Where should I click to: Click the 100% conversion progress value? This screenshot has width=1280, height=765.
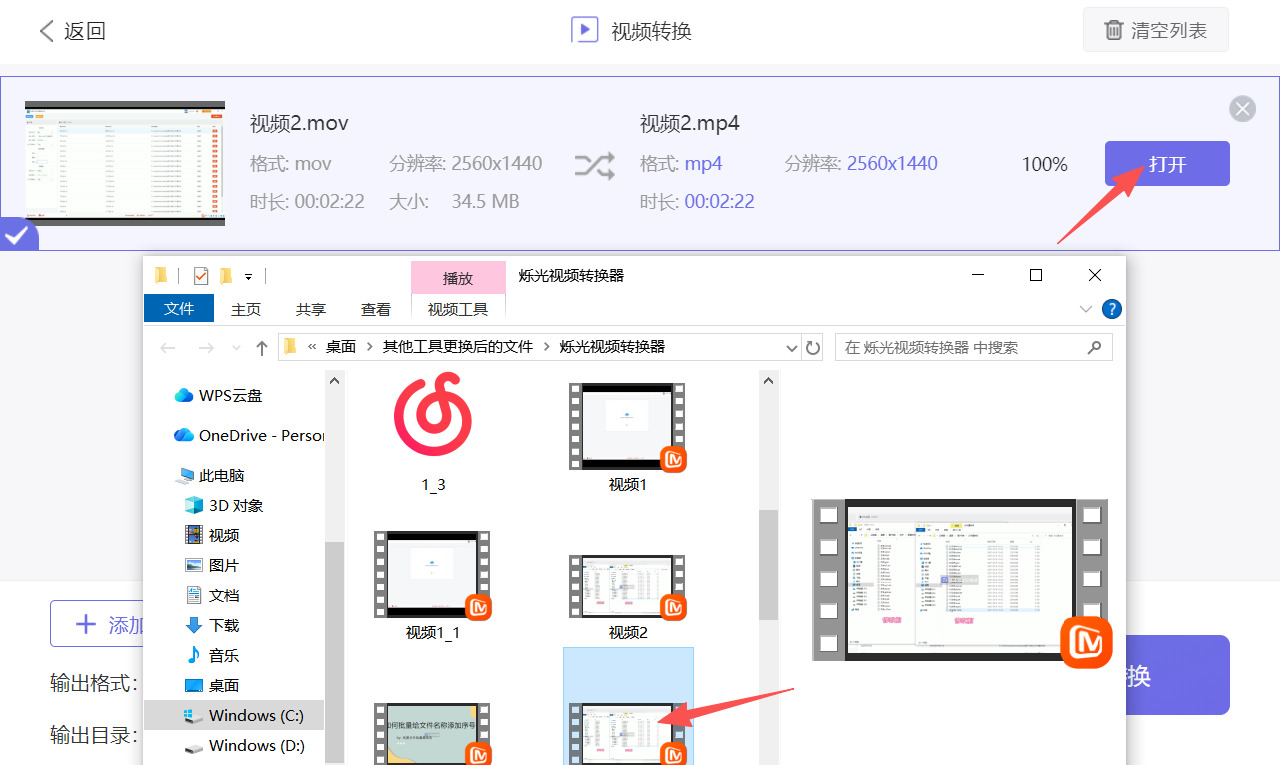tap(1045, 164)
